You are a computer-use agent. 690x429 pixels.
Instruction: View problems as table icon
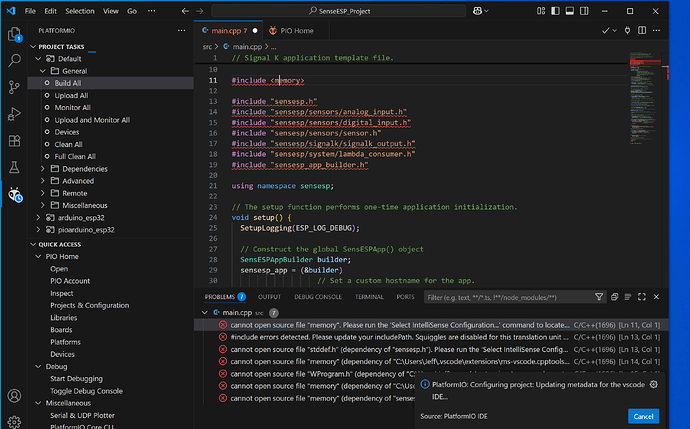click(x=628, y=297)
